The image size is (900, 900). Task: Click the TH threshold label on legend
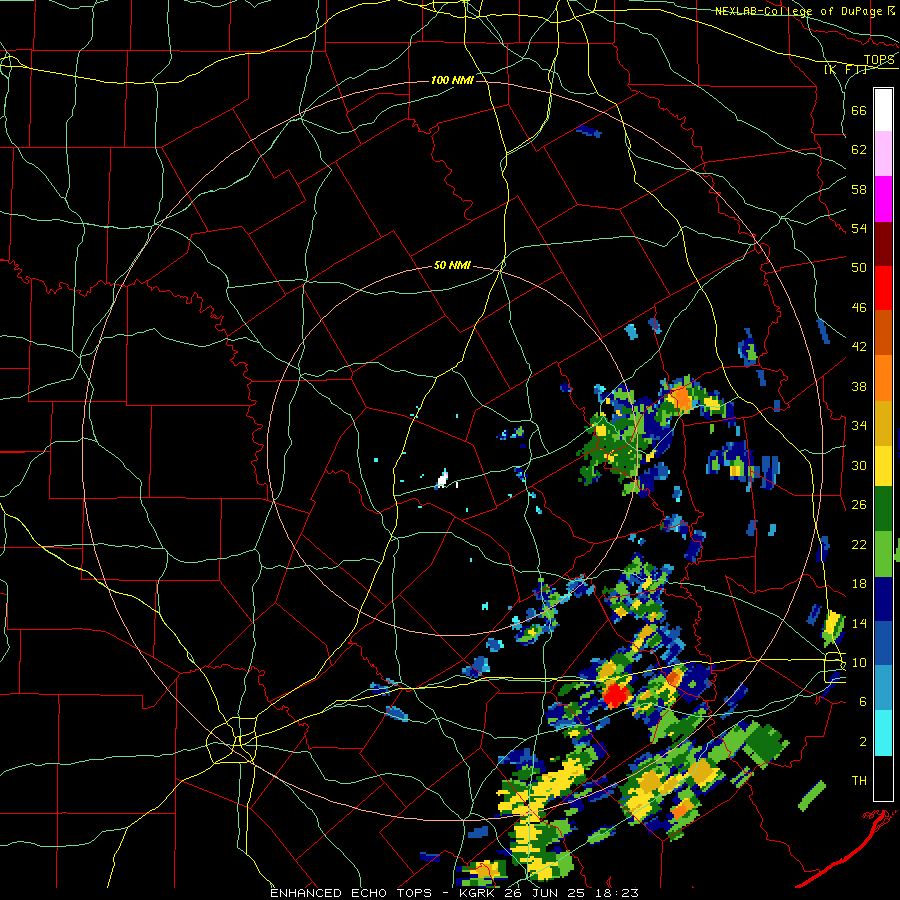tap(859, 781)
